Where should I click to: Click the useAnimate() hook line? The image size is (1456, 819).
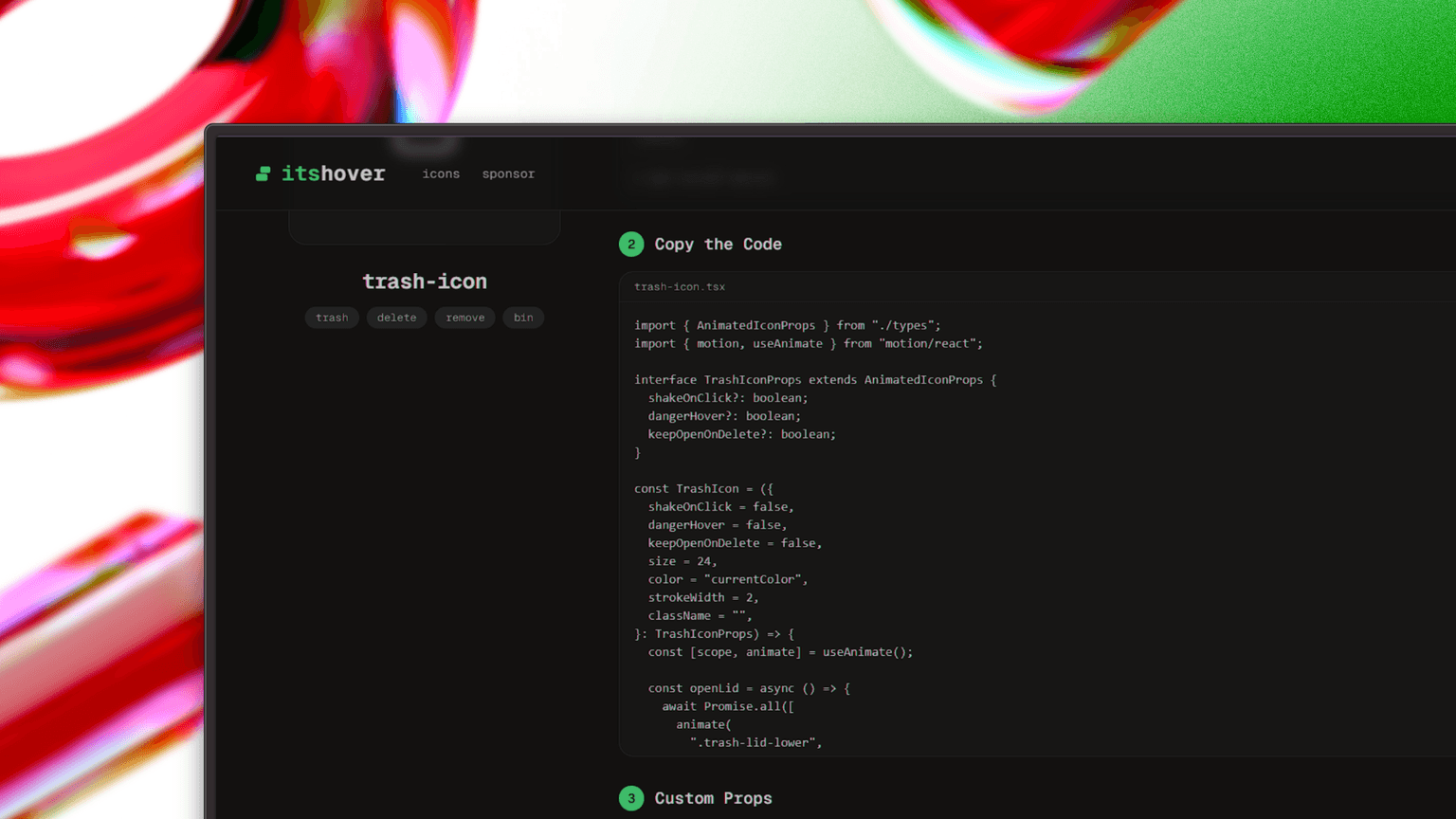point(780,652)
